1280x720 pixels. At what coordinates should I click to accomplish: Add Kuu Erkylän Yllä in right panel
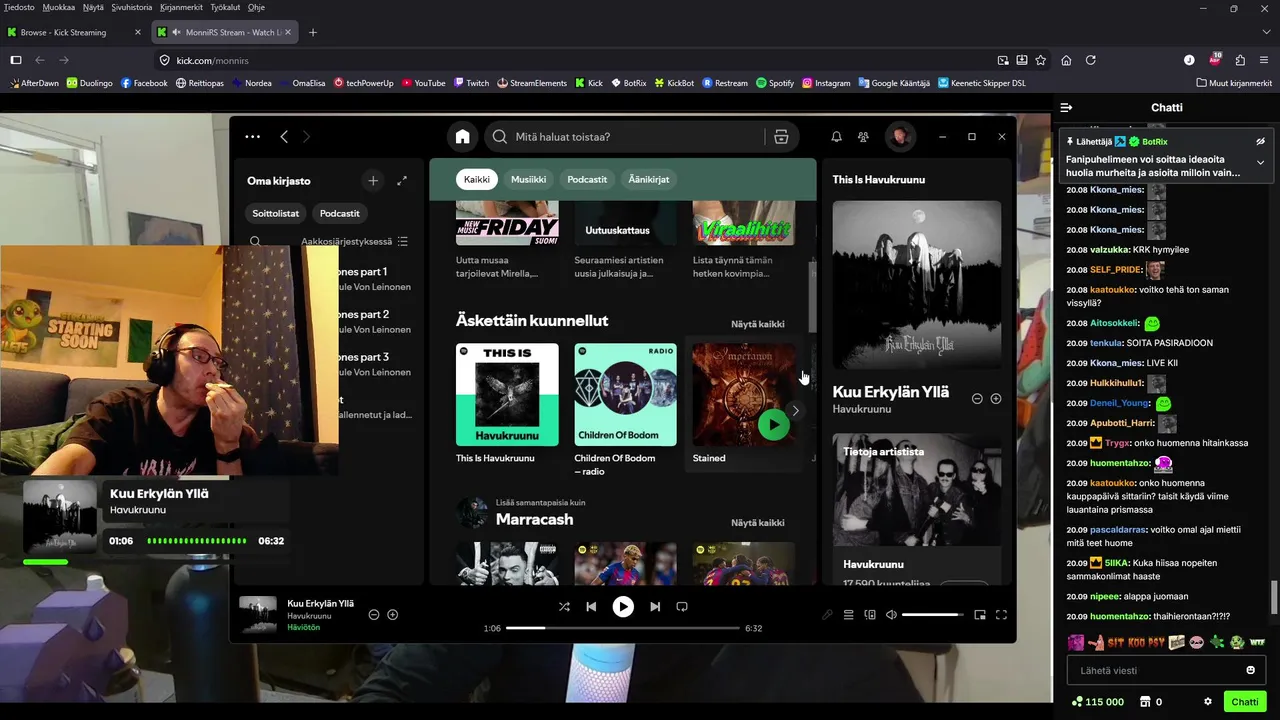click(x=995, y=399)
